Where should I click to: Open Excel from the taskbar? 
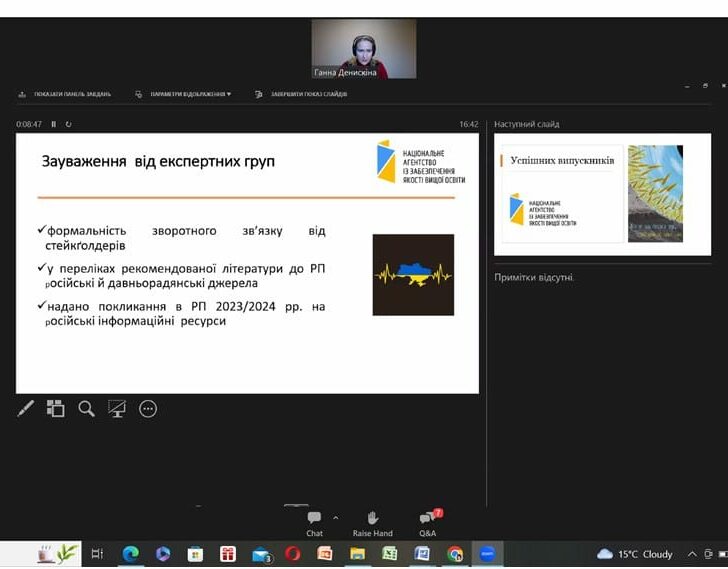coord(390,554)
